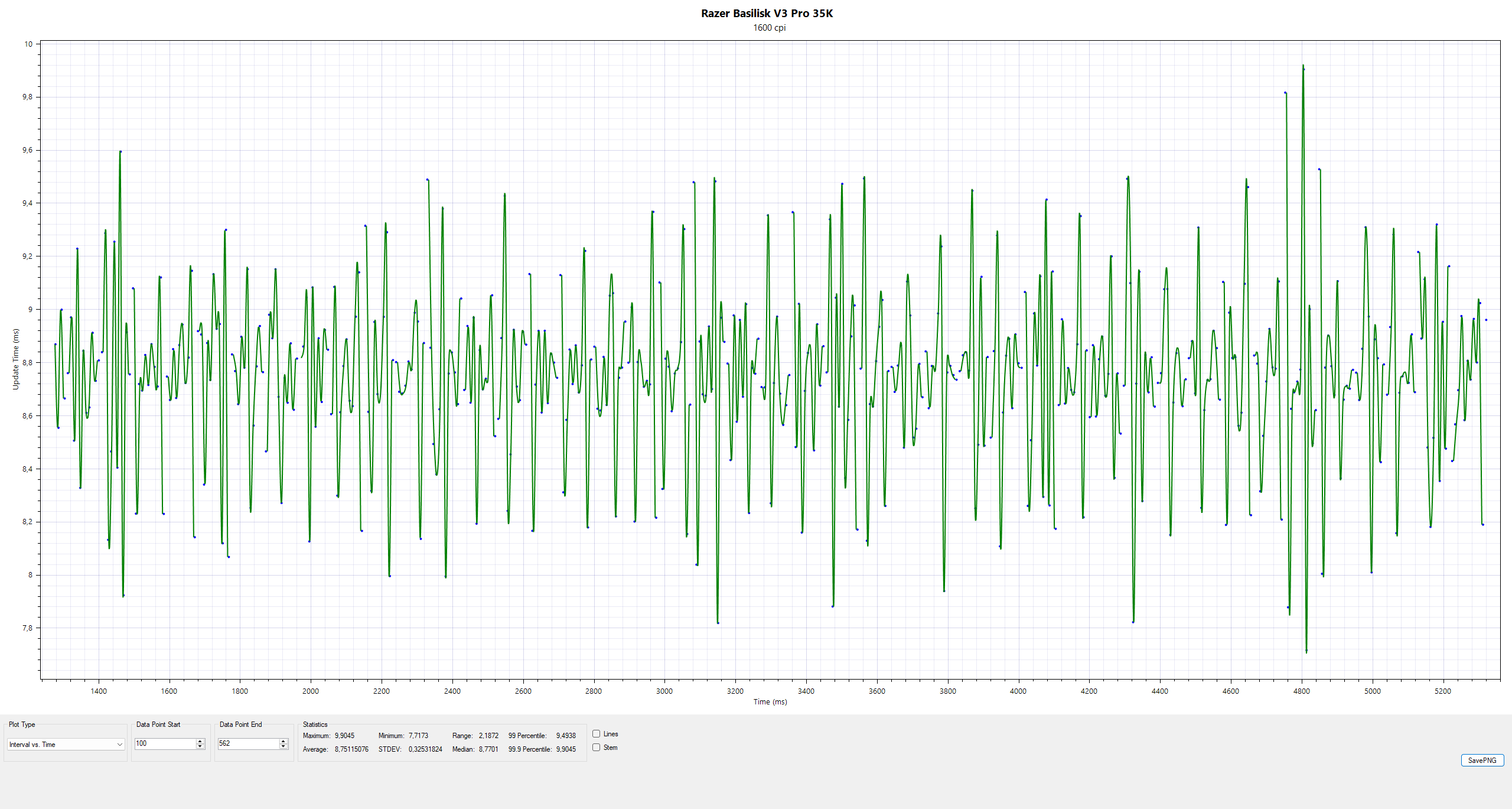The image size is (1512, 809).
Task: Click the 99.9 Percentile value
Action: pos(566,749)
